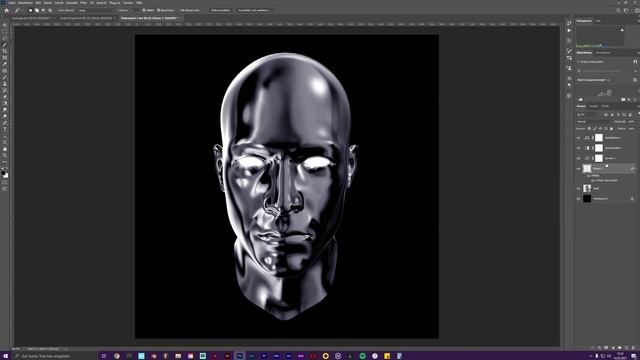Screen dimensions: 640x360
Task: Select the Shape tool
Action: coord(5,142)
